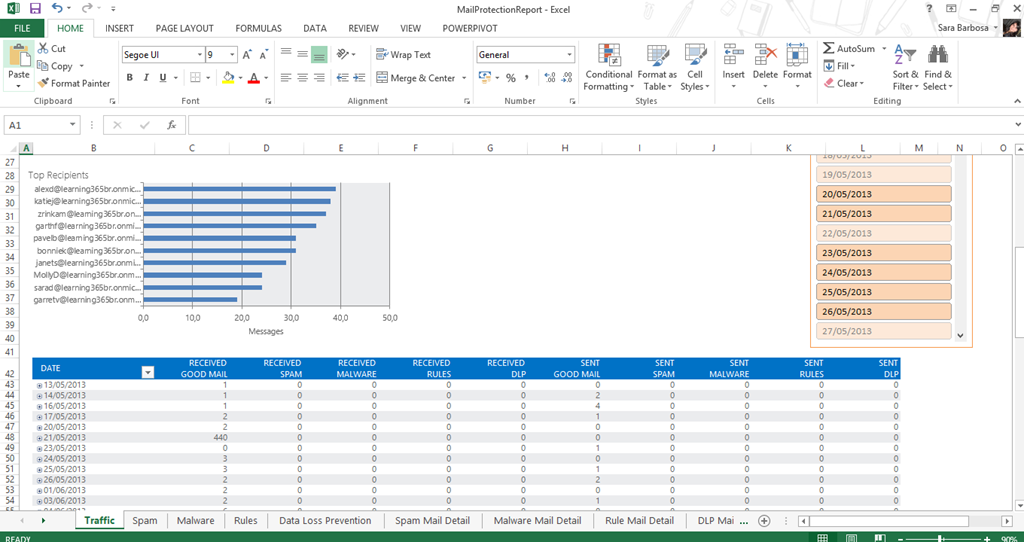Click the Delete cells icon
The width and height of the screenshot is (1024, 542).
point(765,56)
